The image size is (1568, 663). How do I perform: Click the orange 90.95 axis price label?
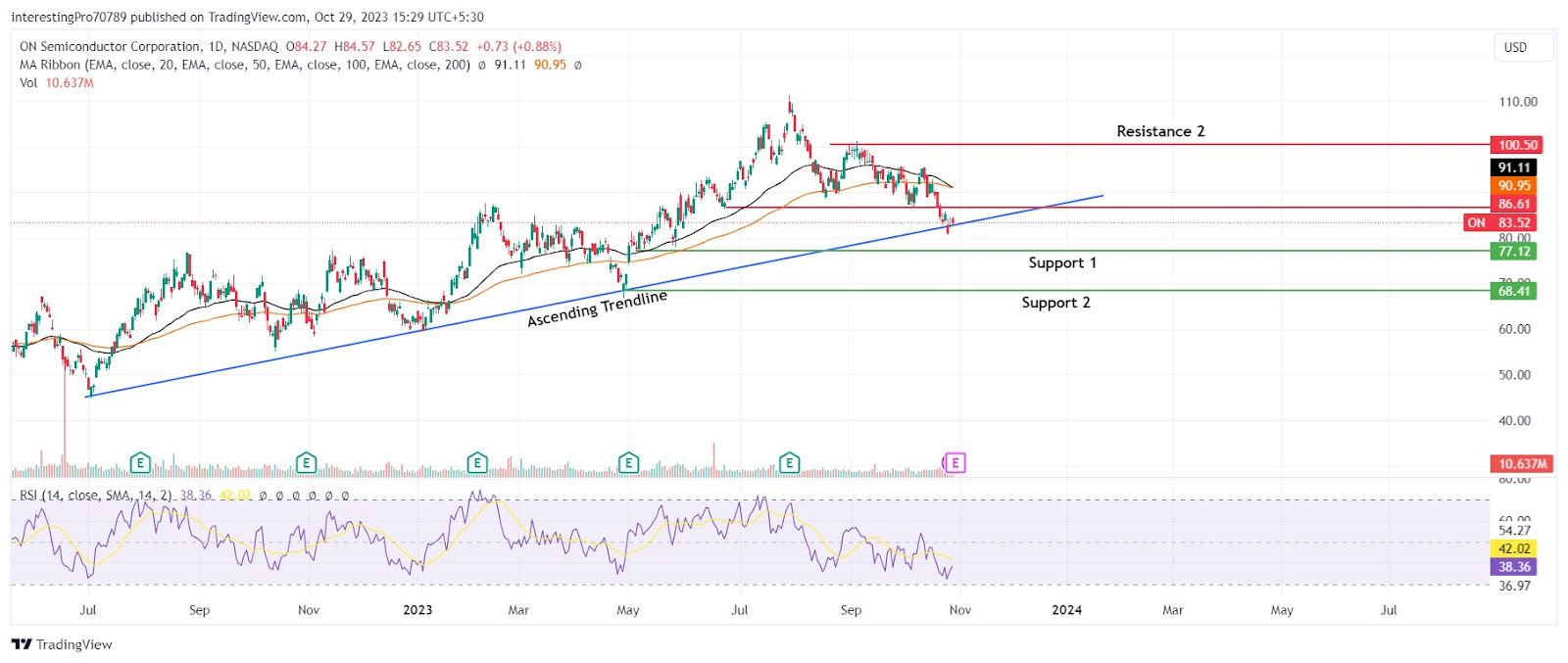(x=1514, y=185)
